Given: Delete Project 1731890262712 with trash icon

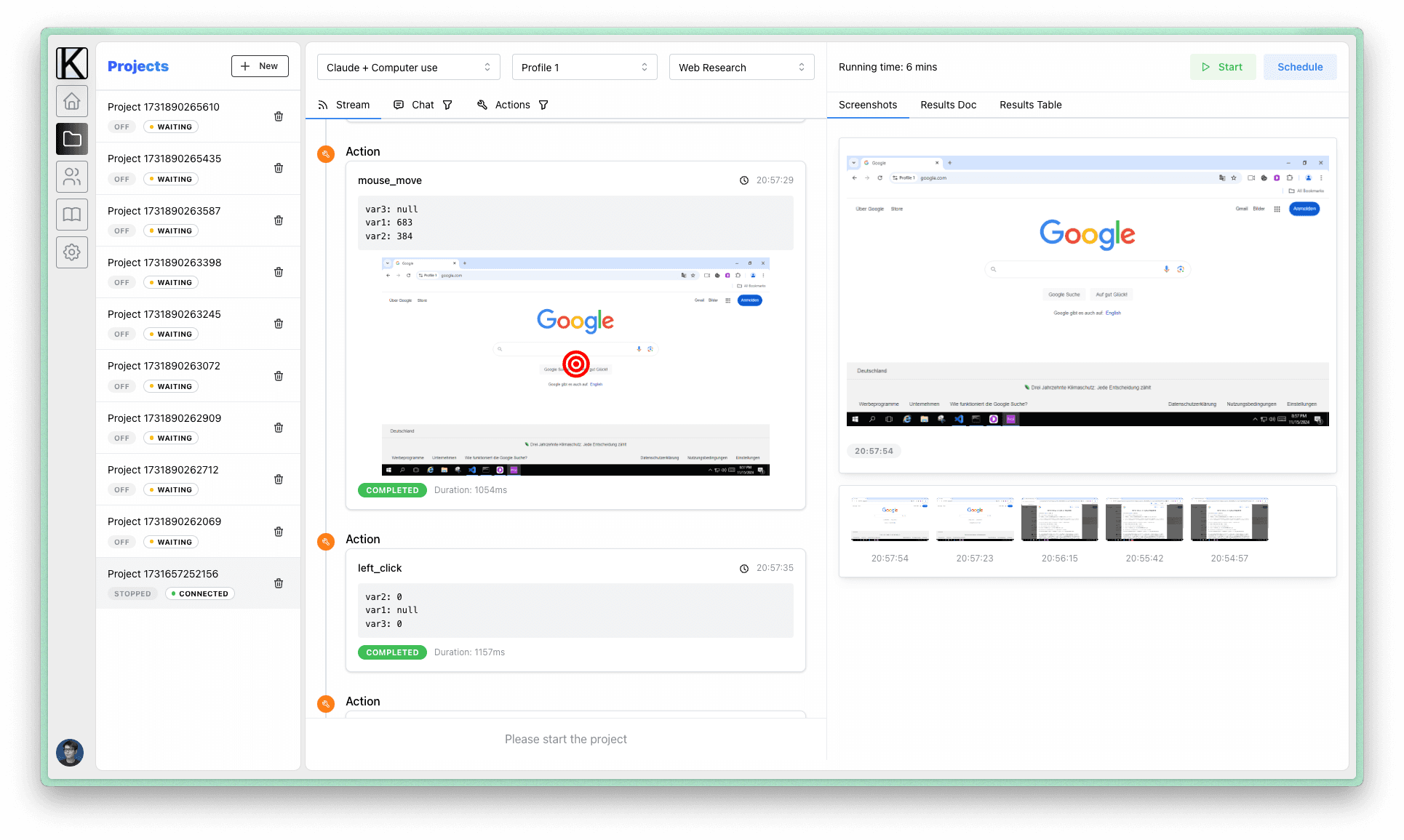Looking at the screenshot, I should (x=279, y=479).
